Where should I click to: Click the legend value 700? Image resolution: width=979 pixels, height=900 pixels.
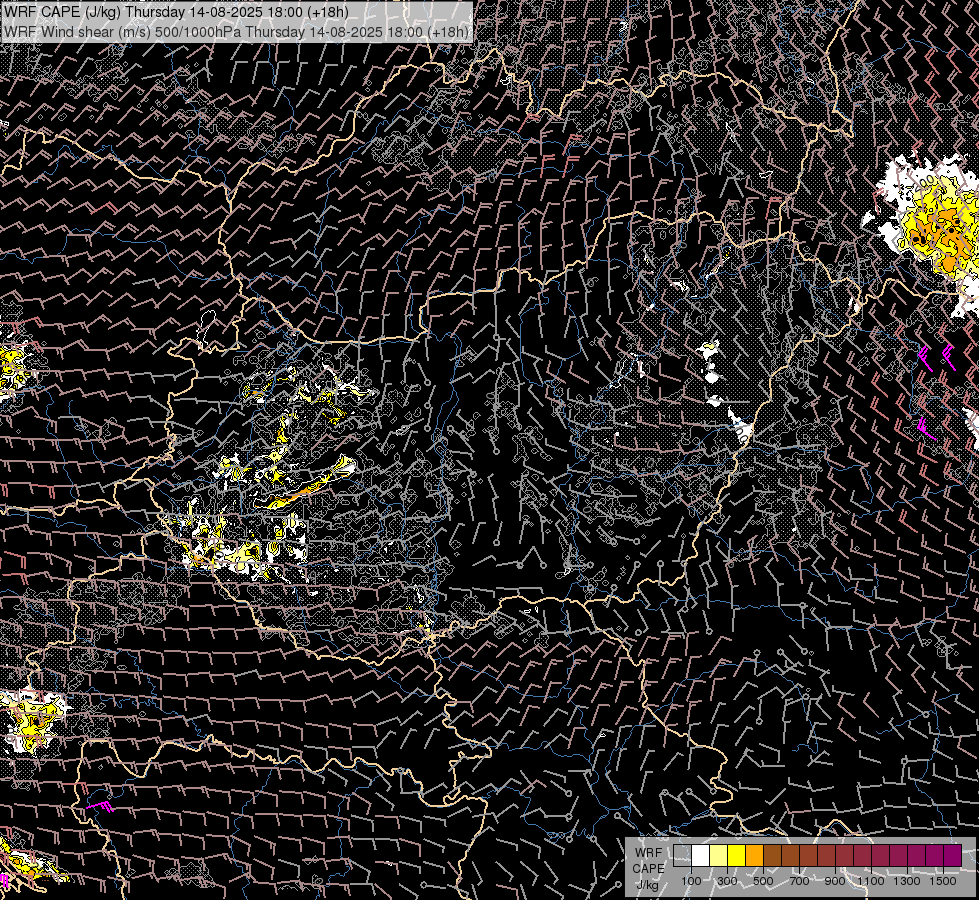pyautogui.click(x=799, y=881)
